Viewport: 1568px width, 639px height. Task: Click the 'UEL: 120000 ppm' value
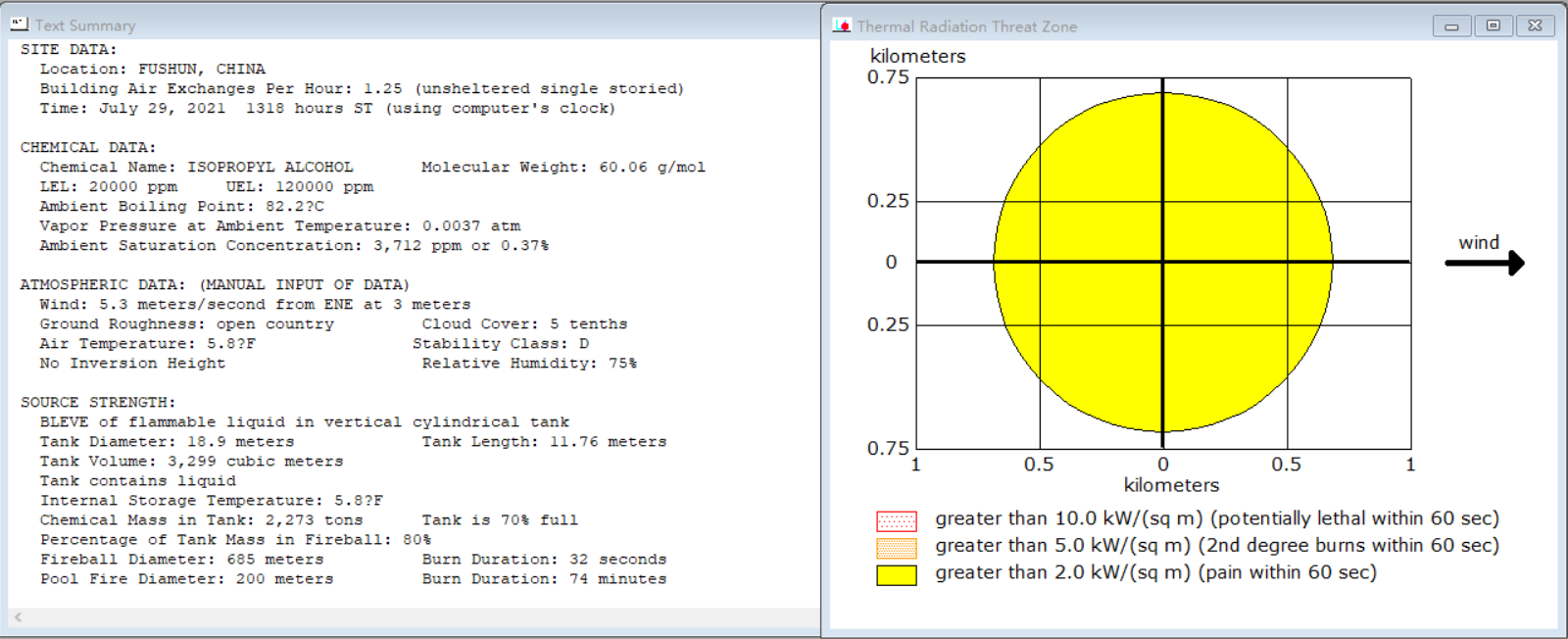coord(300,186)
